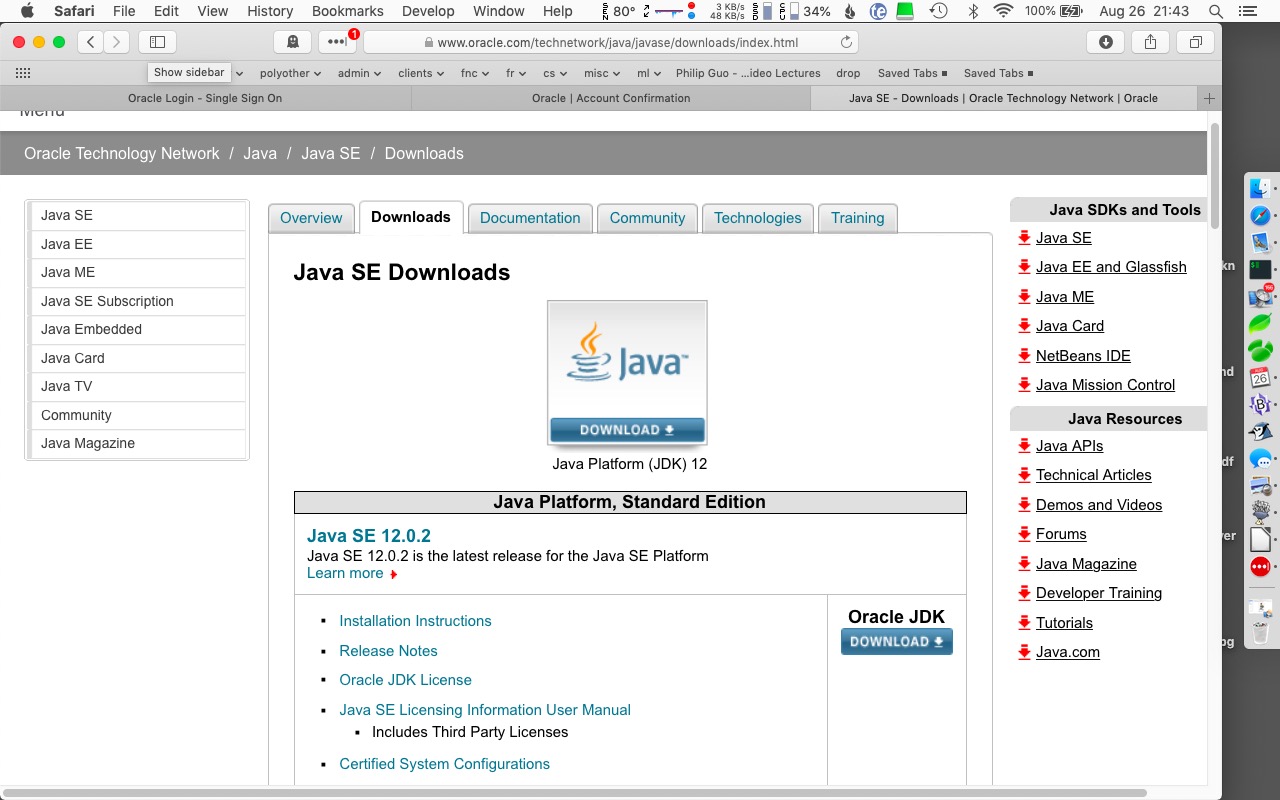1280x800 pixels.
Task: Show all tabs overview
Action: pyautogui.click(x=1195, y=42)
